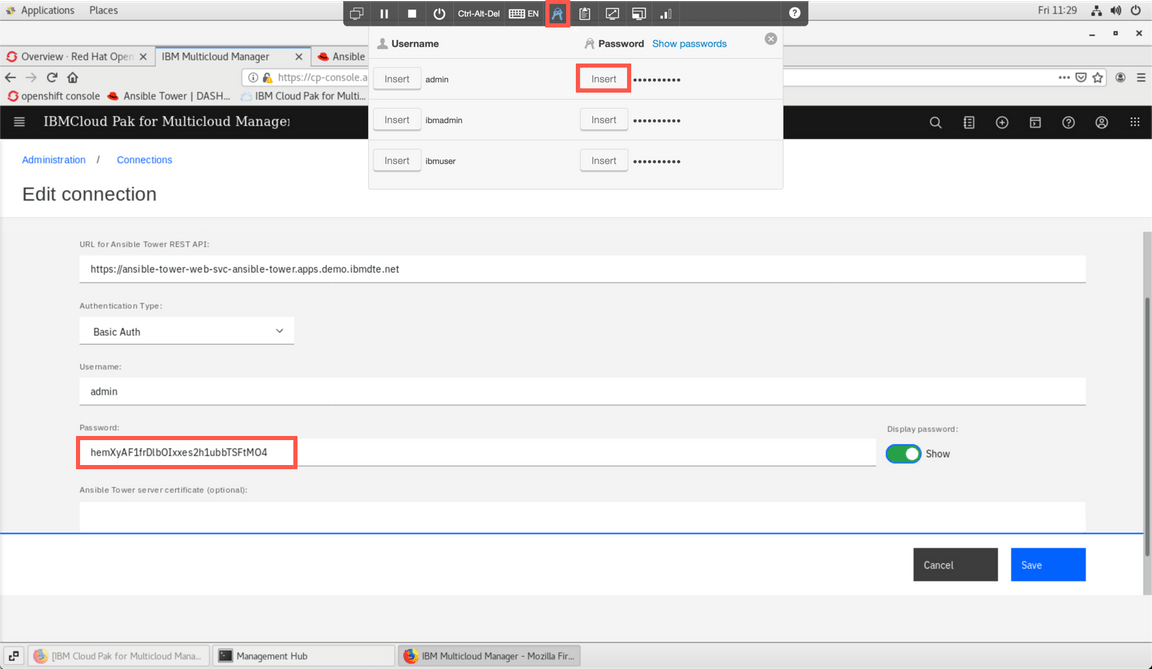The image size is (1152, 669).
Task: Open the clipboard icon in remote toolbar
Action: [585, 13]
